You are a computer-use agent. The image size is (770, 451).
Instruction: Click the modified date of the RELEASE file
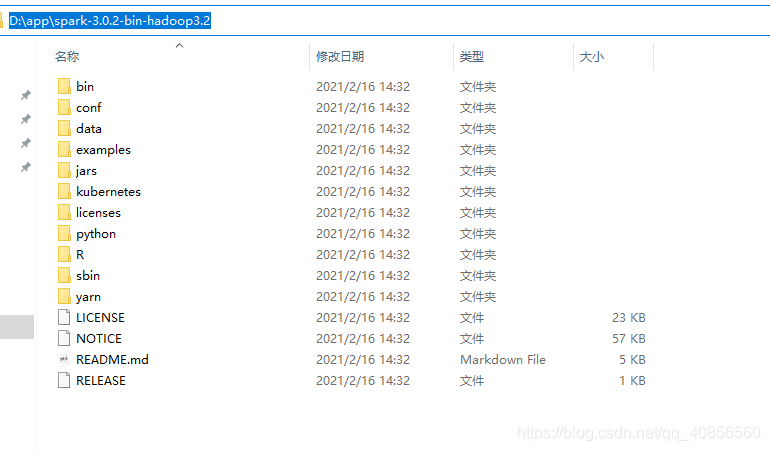tap(363, 381)
